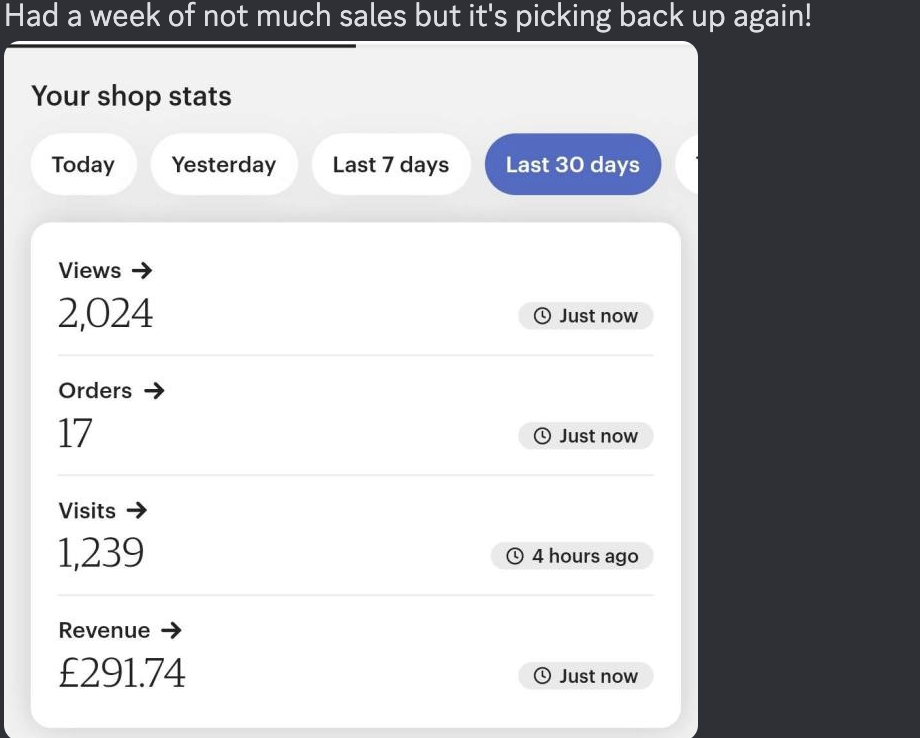Screen dimensions: 920x738
Task: Click the arrow icon beside Orders
Action: (x=153, y=390)
